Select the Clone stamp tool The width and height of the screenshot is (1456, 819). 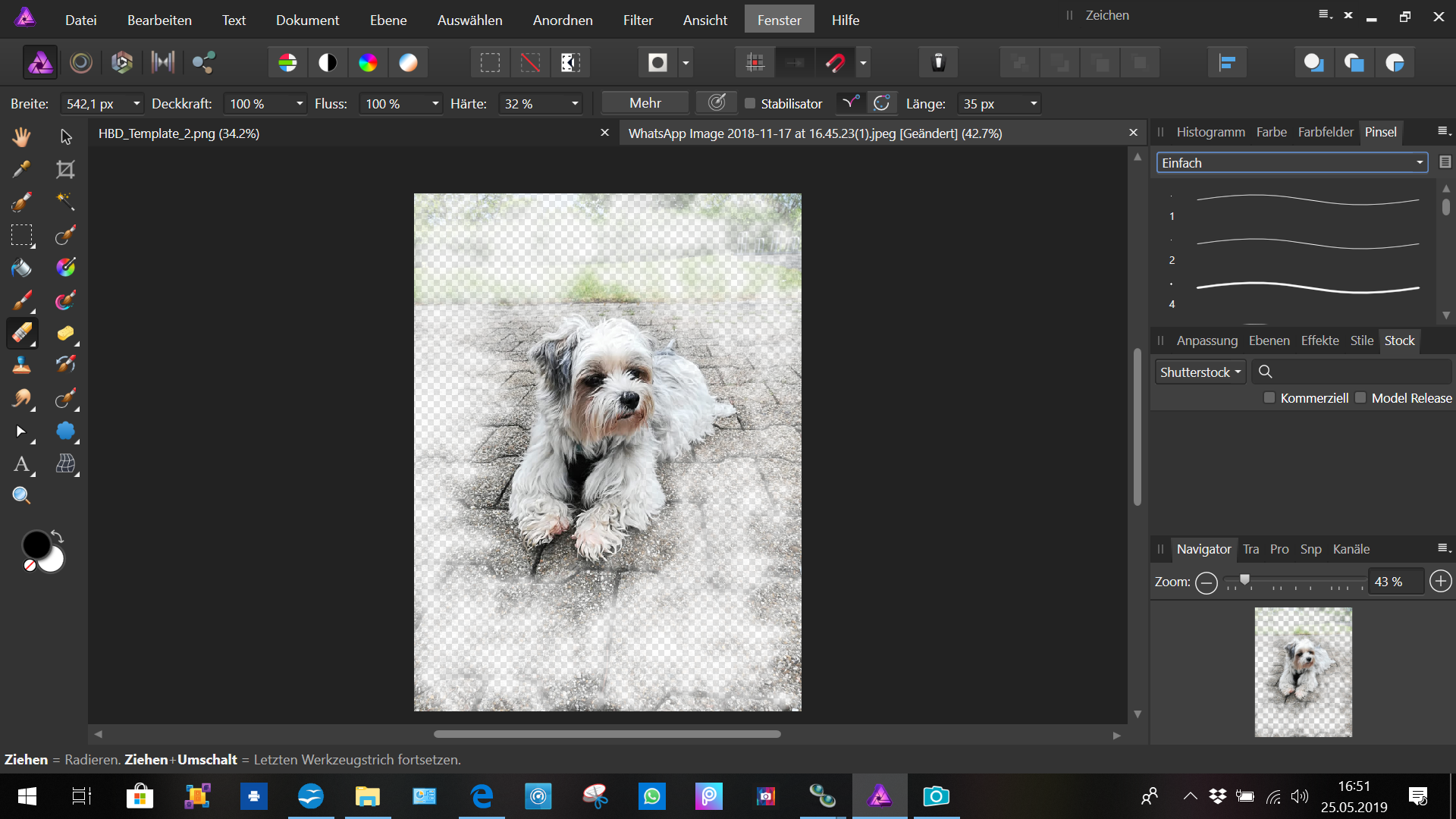tap(21, 366)
